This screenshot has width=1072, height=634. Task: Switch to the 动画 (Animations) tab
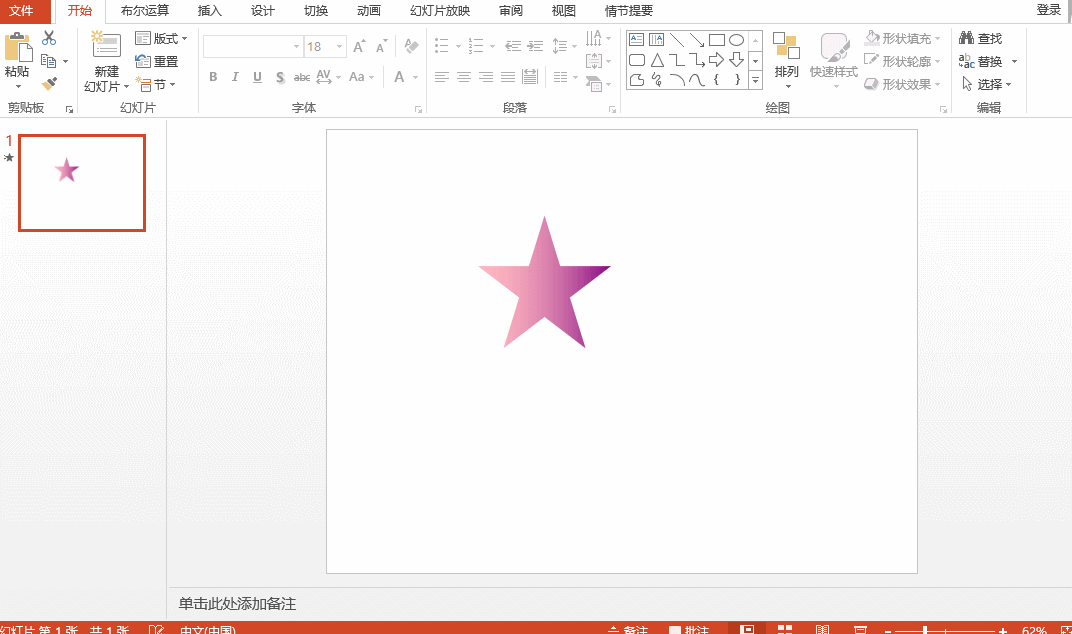tap(369, 11)
